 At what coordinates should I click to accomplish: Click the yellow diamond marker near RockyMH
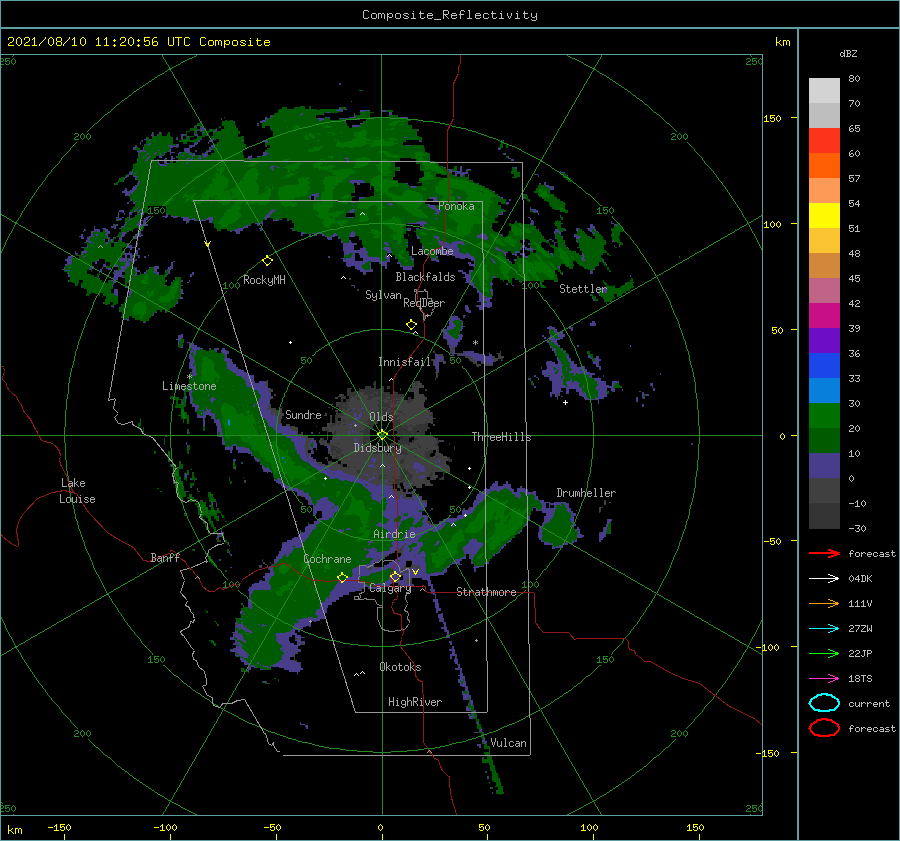coord(267,261)
